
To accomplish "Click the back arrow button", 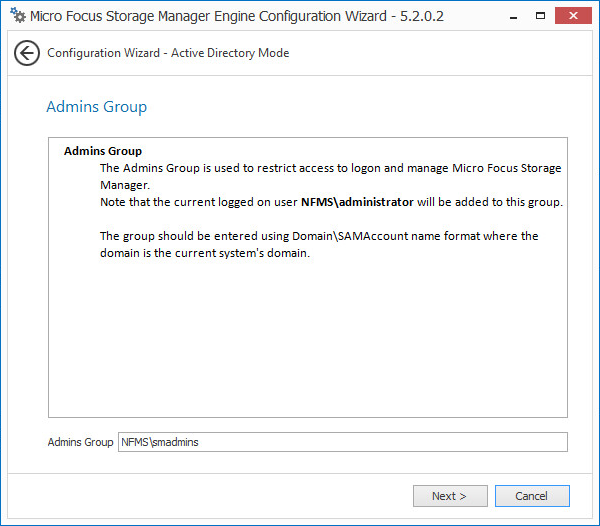I will (x=27, y=53).
